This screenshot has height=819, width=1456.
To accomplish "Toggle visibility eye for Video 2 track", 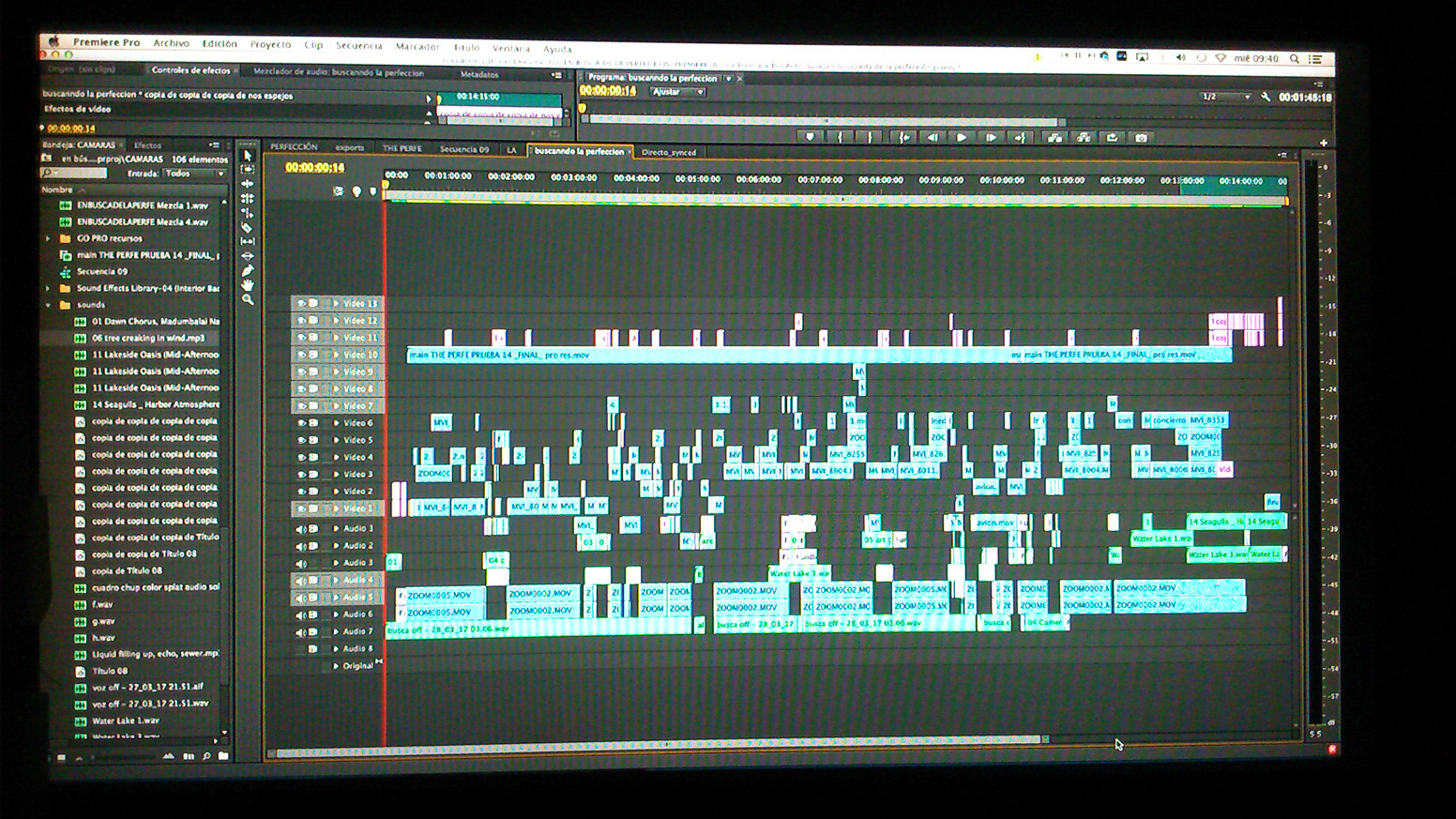I will [301, 492].
